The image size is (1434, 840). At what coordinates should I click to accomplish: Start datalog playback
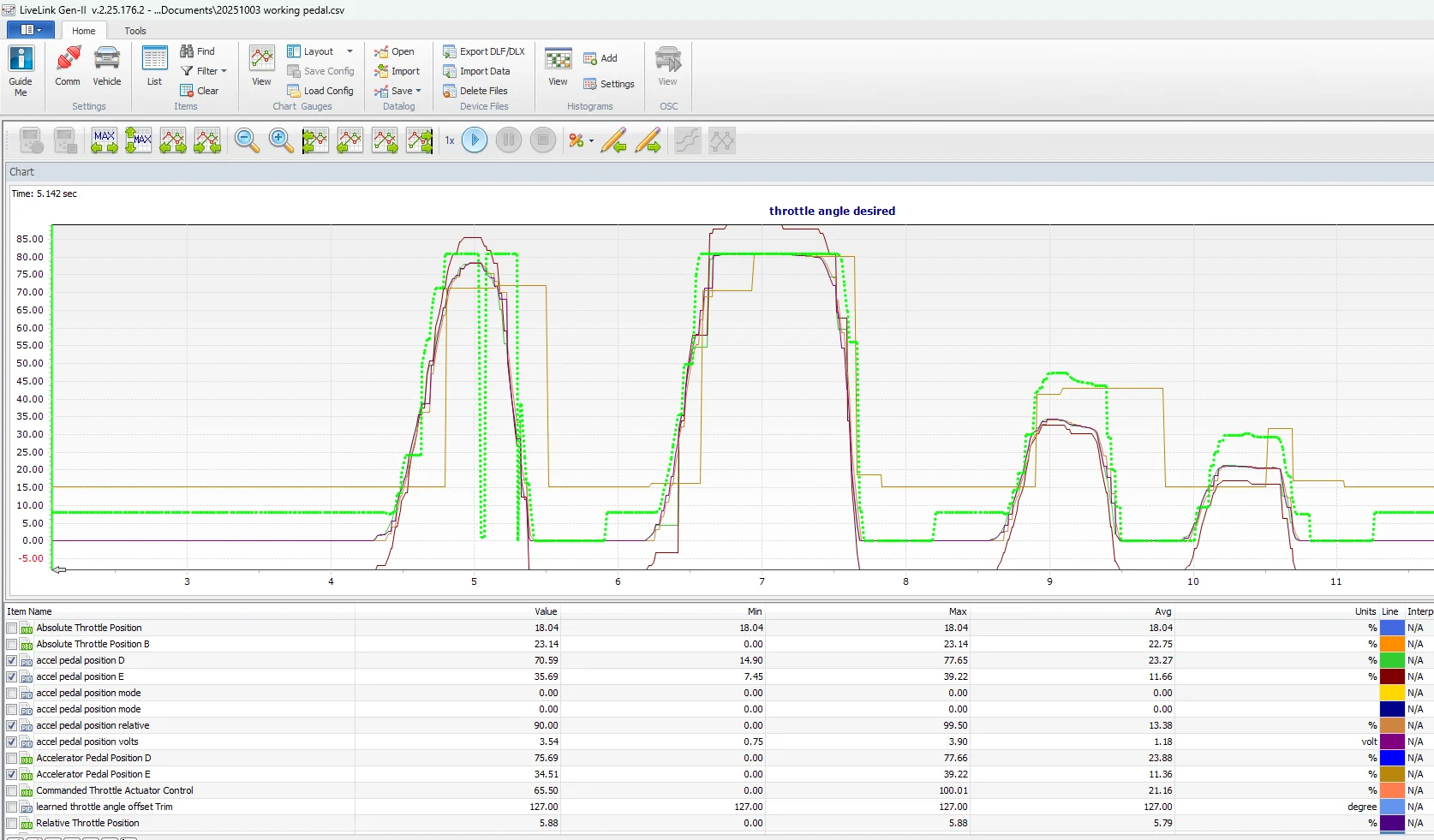(x=475, y=140)
